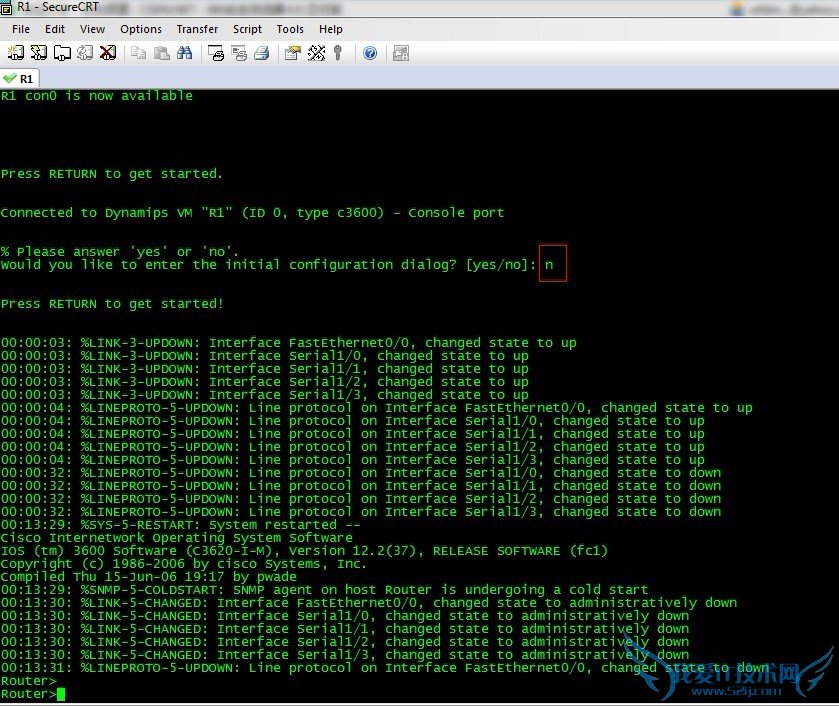Open Quick Connect from the toolbar
839x706 pixels.
(x=39, y=53)
